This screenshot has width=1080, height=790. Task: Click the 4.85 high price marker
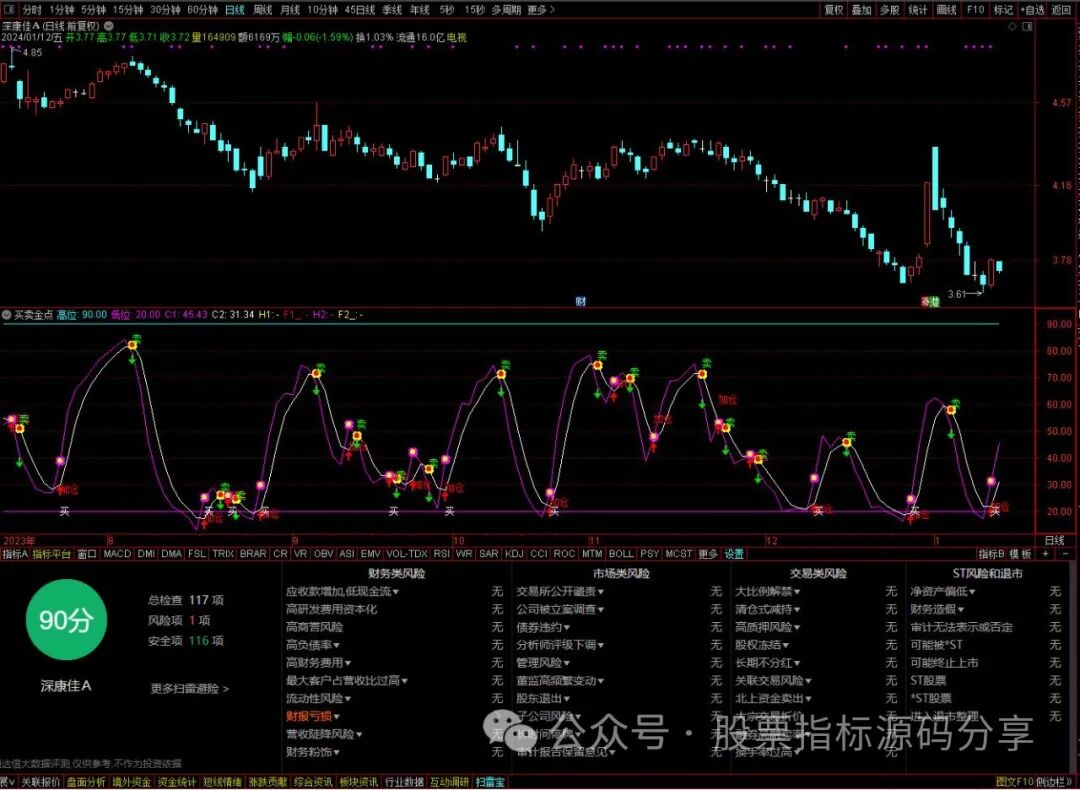point(32,52)
